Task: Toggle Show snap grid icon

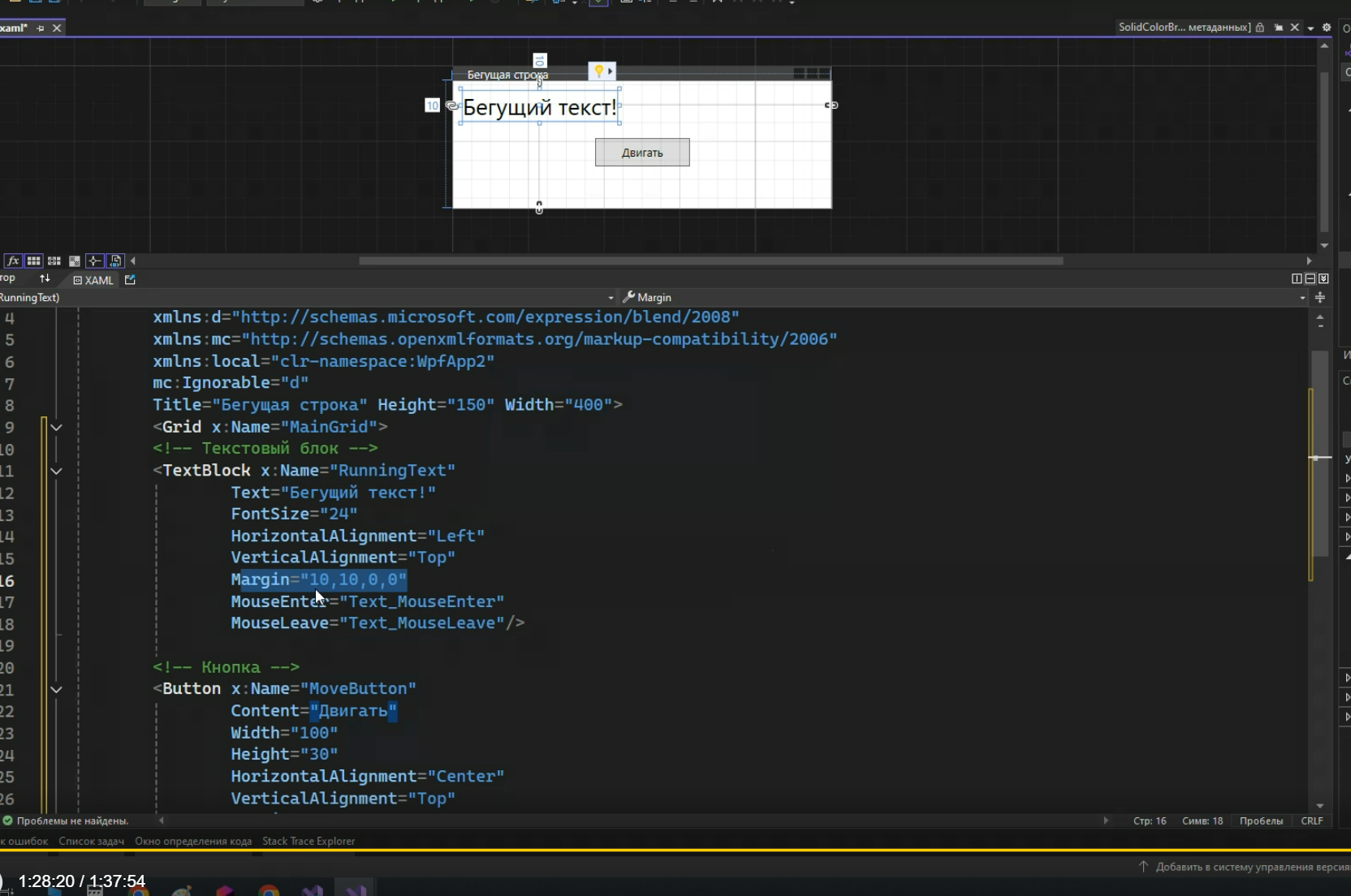Action: pos(33,261)
